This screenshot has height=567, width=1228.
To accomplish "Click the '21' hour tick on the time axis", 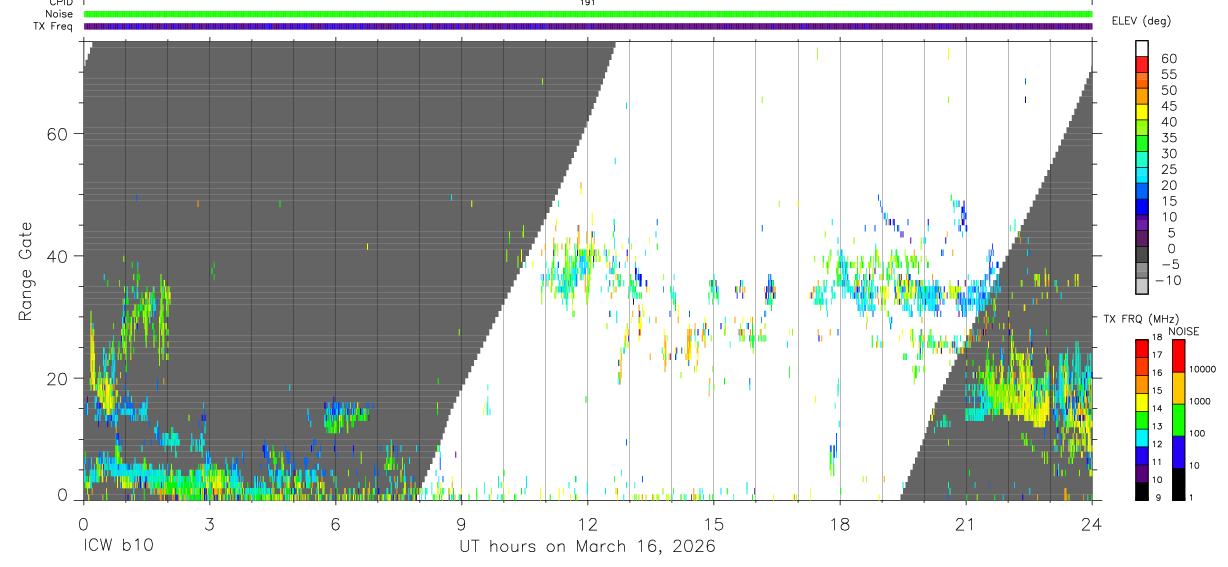I will [x=966, y=523].
